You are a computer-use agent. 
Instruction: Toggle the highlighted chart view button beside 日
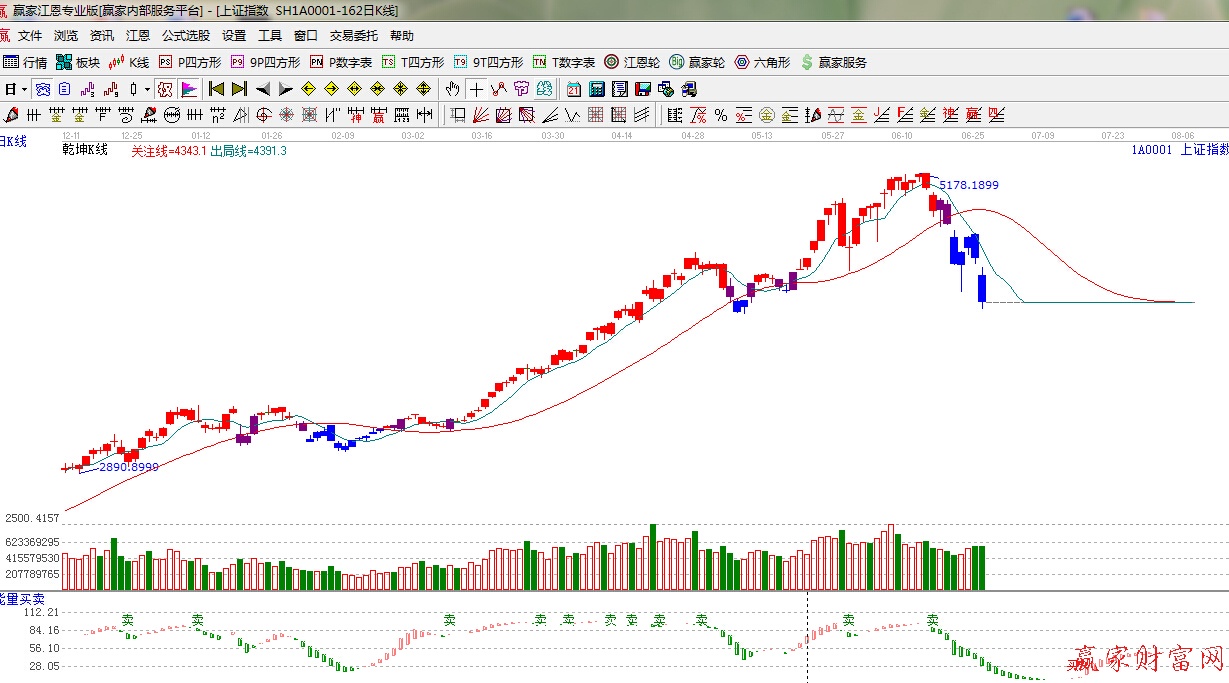[x=43, y=89]
